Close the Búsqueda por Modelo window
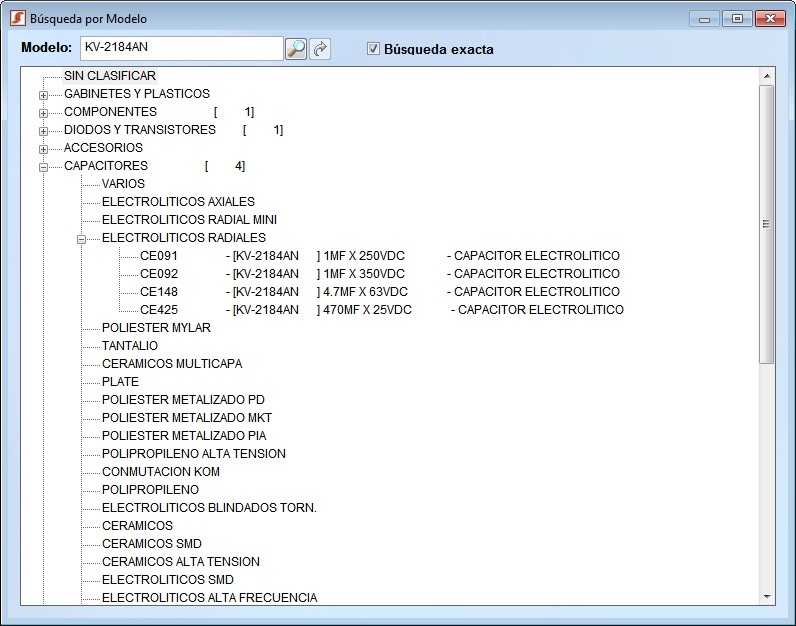 tap(770, 19)
